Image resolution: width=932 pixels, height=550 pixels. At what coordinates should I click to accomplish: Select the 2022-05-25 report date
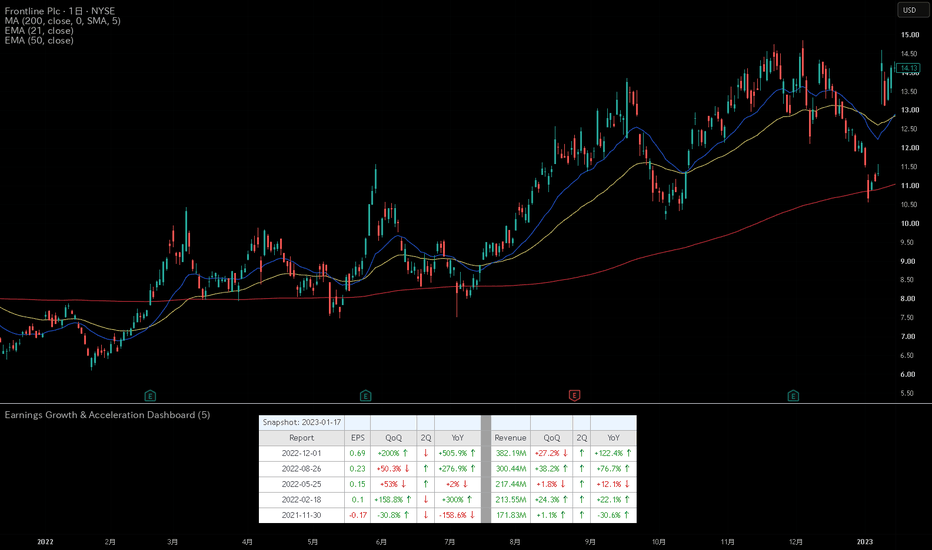[301, 484]
